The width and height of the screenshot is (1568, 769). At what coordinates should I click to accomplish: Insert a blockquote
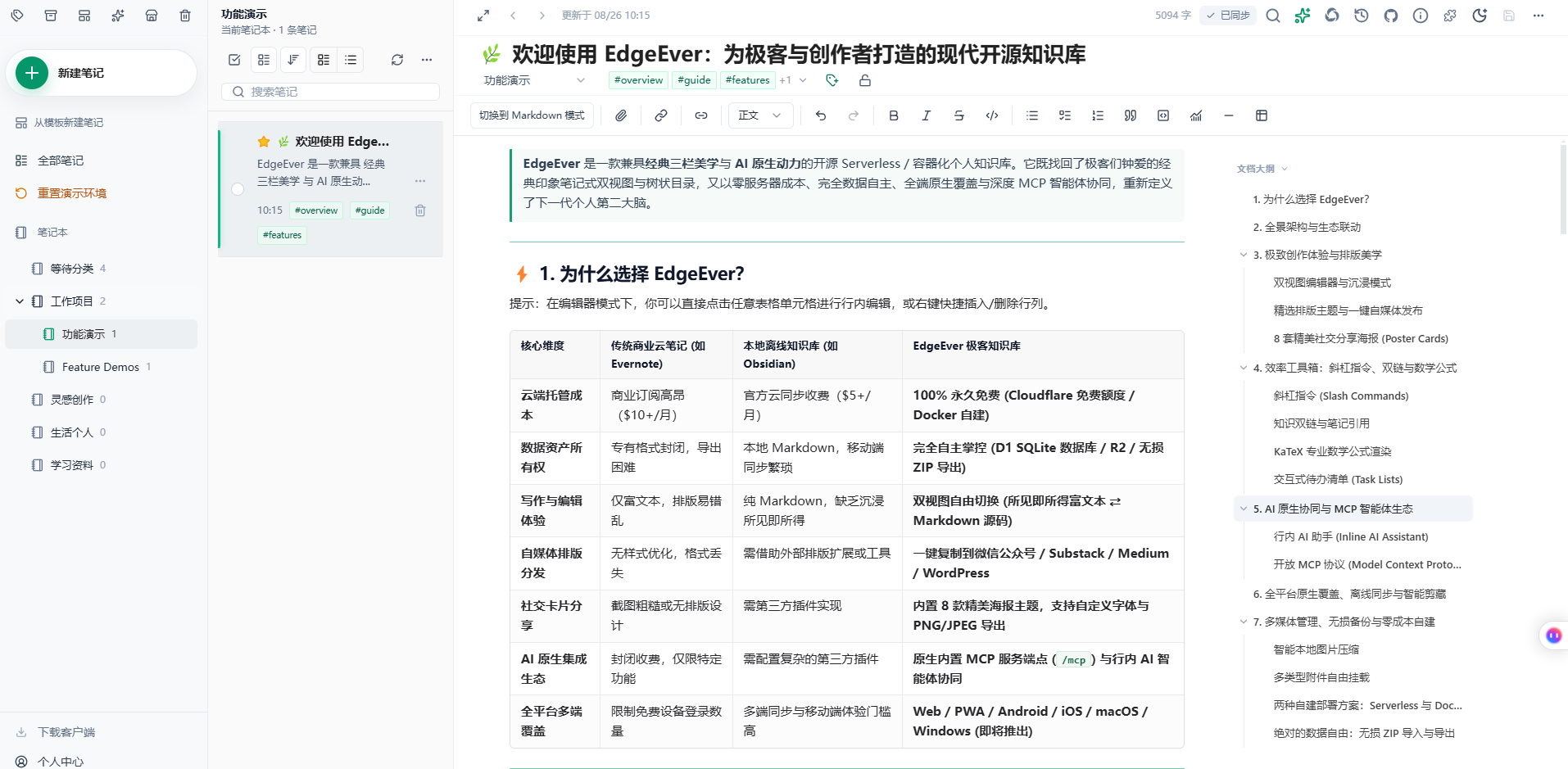[x=1131, y=115]
